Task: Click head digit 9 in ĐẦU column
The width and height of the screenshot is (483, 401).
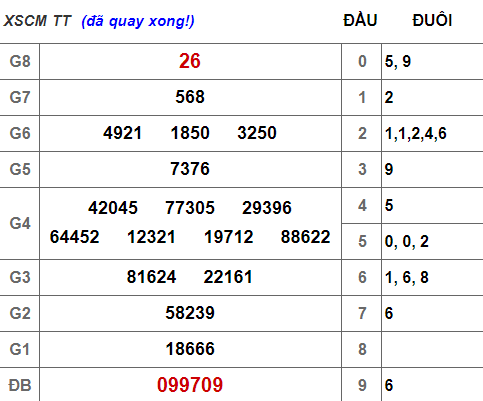Action: click(x=362, y=385)
